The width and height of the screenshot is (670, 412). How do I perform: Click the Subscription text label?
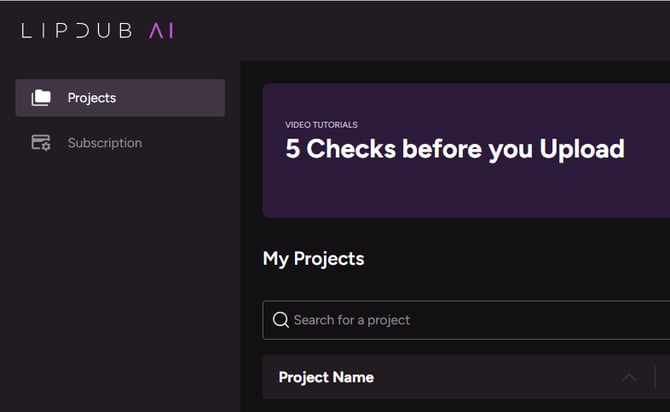(105, 143)
